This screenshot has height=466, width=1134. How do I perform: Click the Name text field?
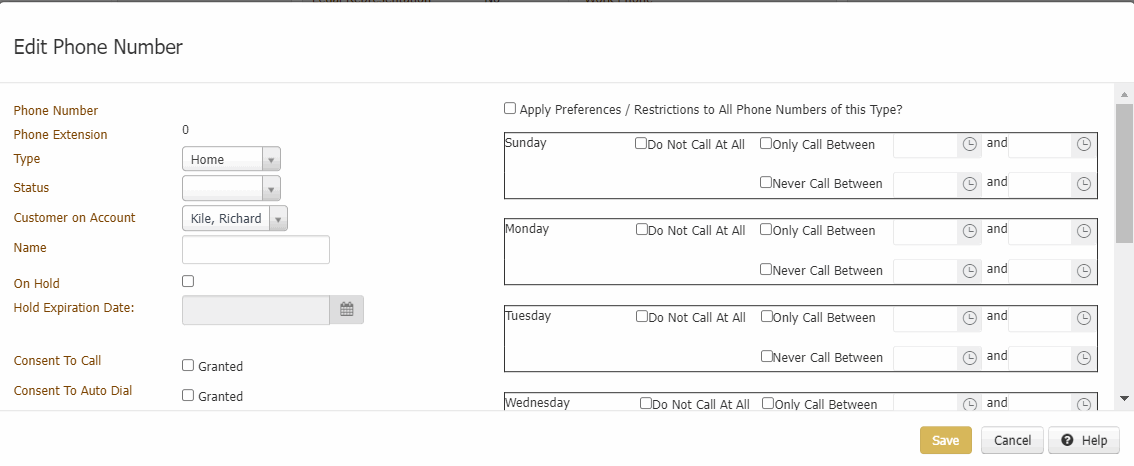point(256,250)
